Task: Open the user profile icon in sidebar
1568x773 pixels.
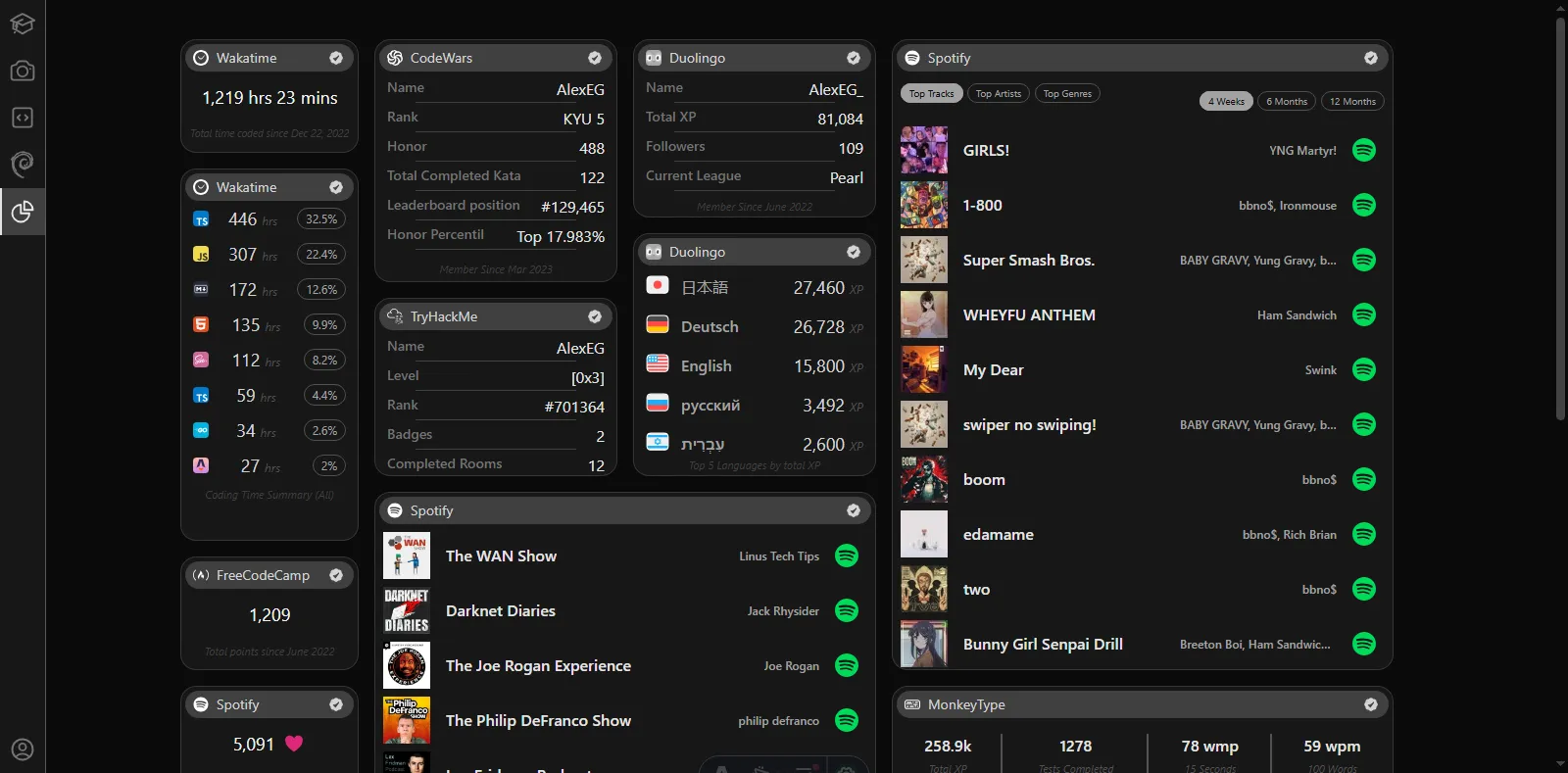Action: point(22,749)
